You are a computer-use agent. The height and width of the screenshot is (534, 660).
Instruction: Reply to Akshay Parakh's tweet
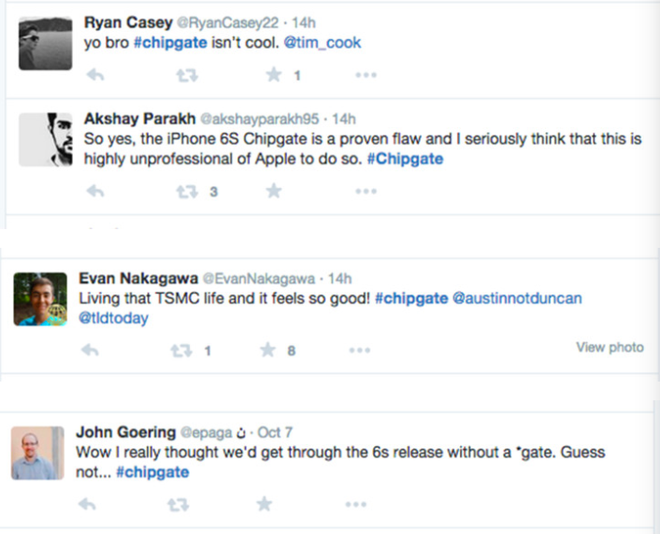[x=97, y=191]
